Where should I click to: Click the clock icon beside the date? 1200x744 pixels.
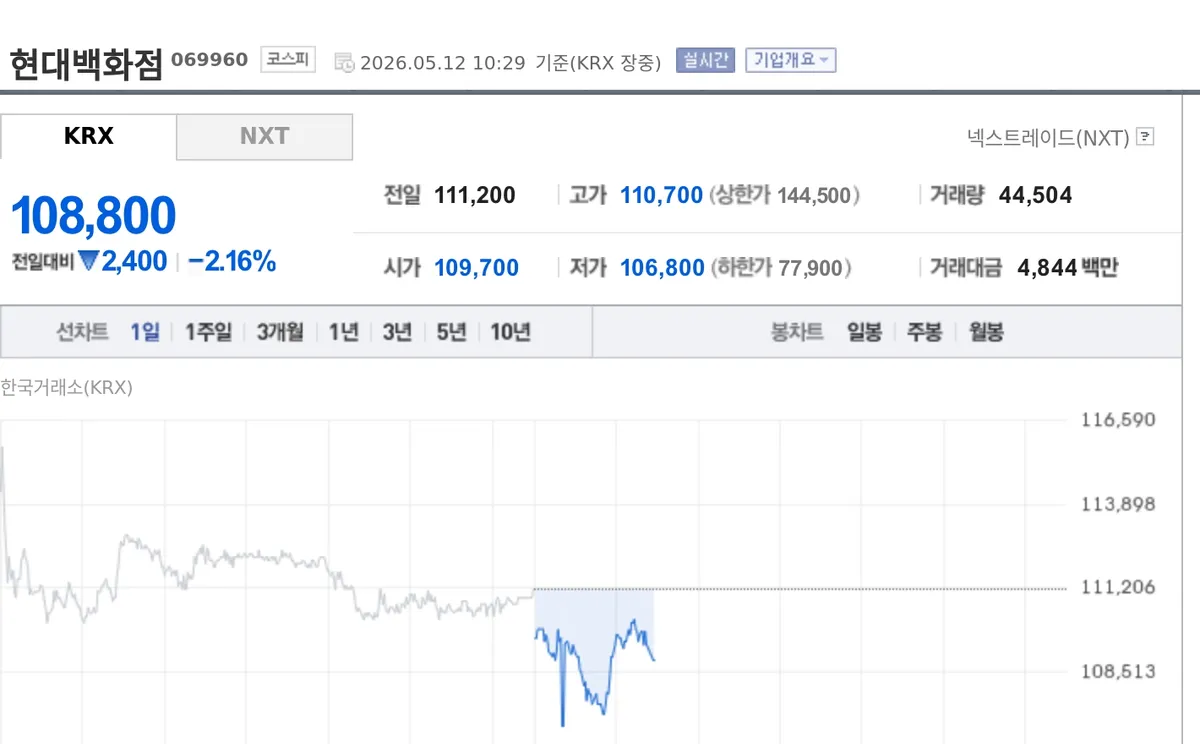(x=344, y=62)
